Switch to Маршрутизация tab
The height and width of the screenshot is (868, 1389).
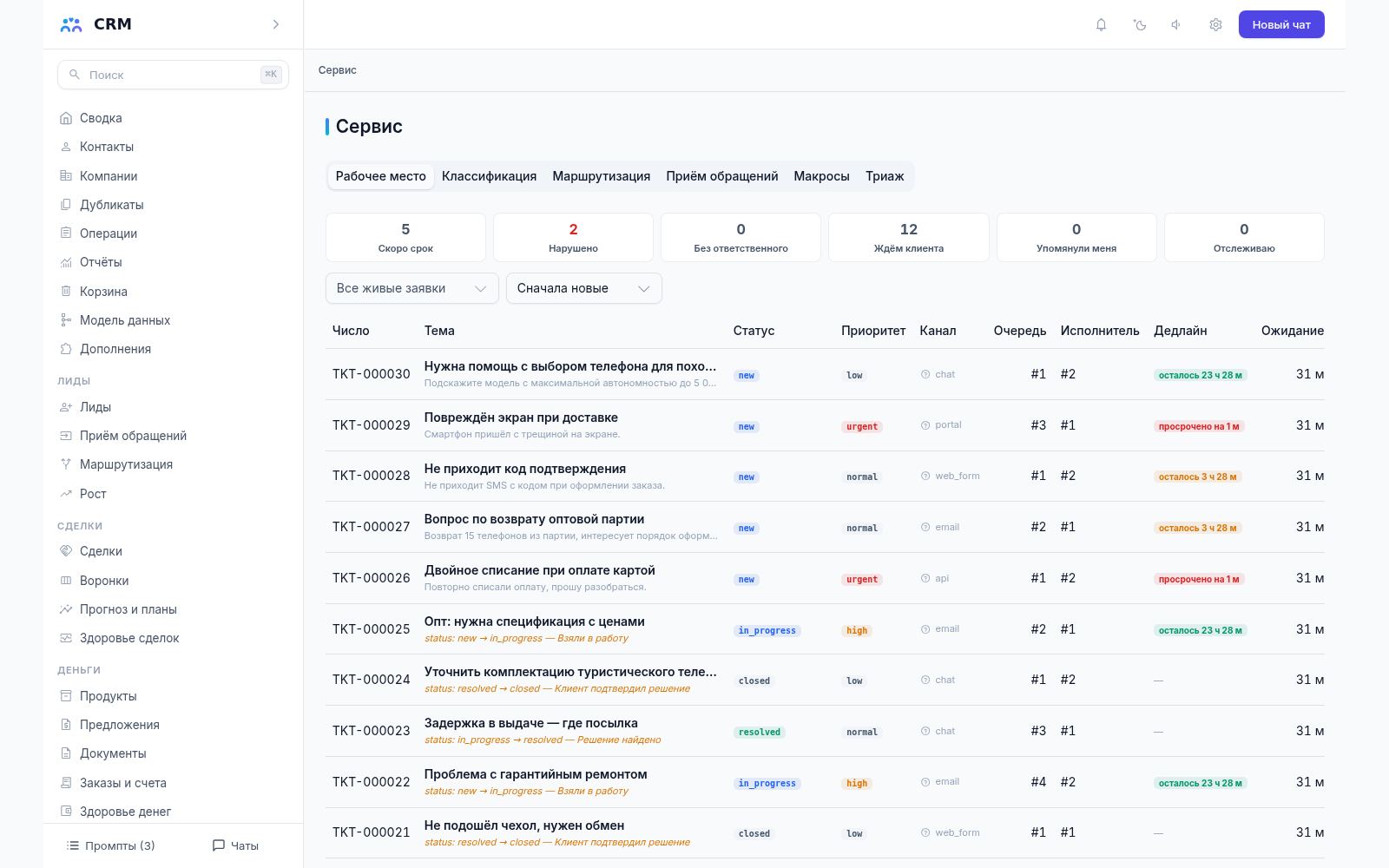tap(602, 176)
